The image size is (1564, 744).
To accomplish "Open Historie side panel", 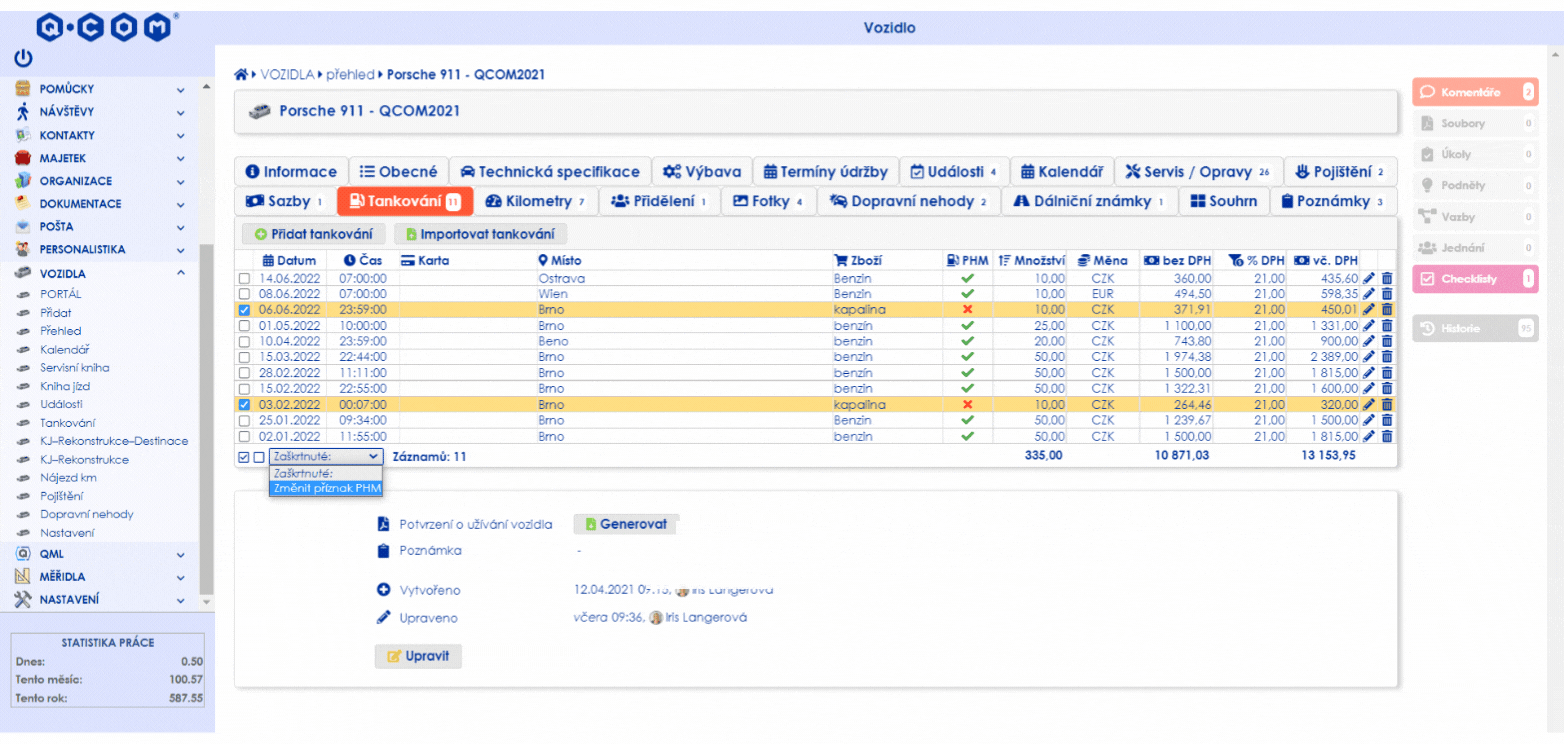I will click(1474, 328).
